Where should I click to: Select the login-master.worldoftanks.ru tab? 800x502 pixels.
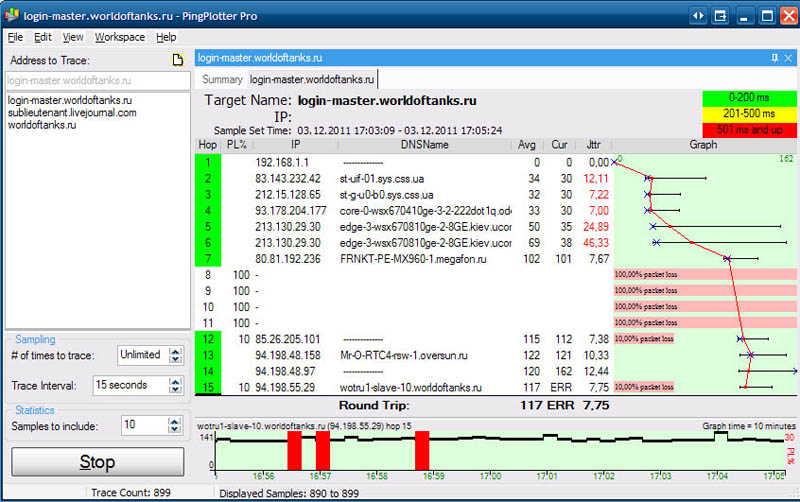(312, 80)
